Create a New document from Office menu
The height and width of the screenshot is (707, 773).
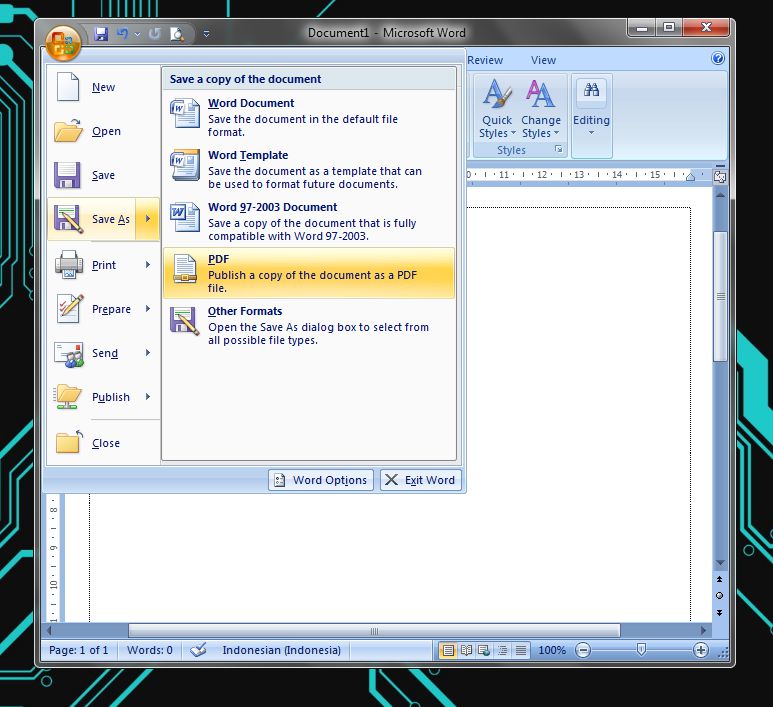[104, 87]
